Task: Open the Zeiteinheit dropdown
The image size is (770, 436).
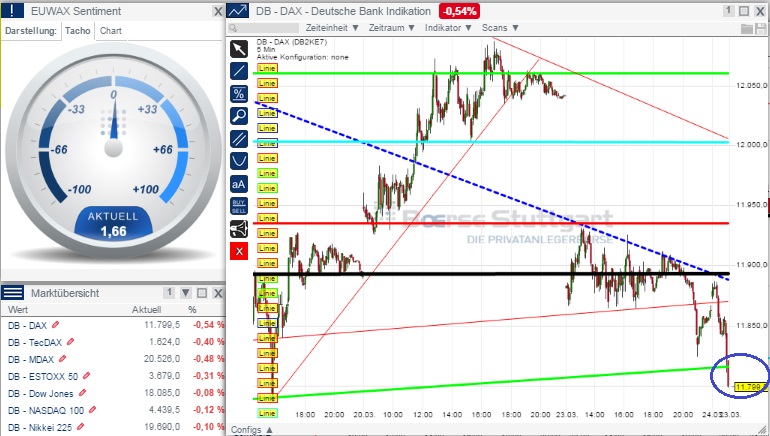Action: (333, 28)
